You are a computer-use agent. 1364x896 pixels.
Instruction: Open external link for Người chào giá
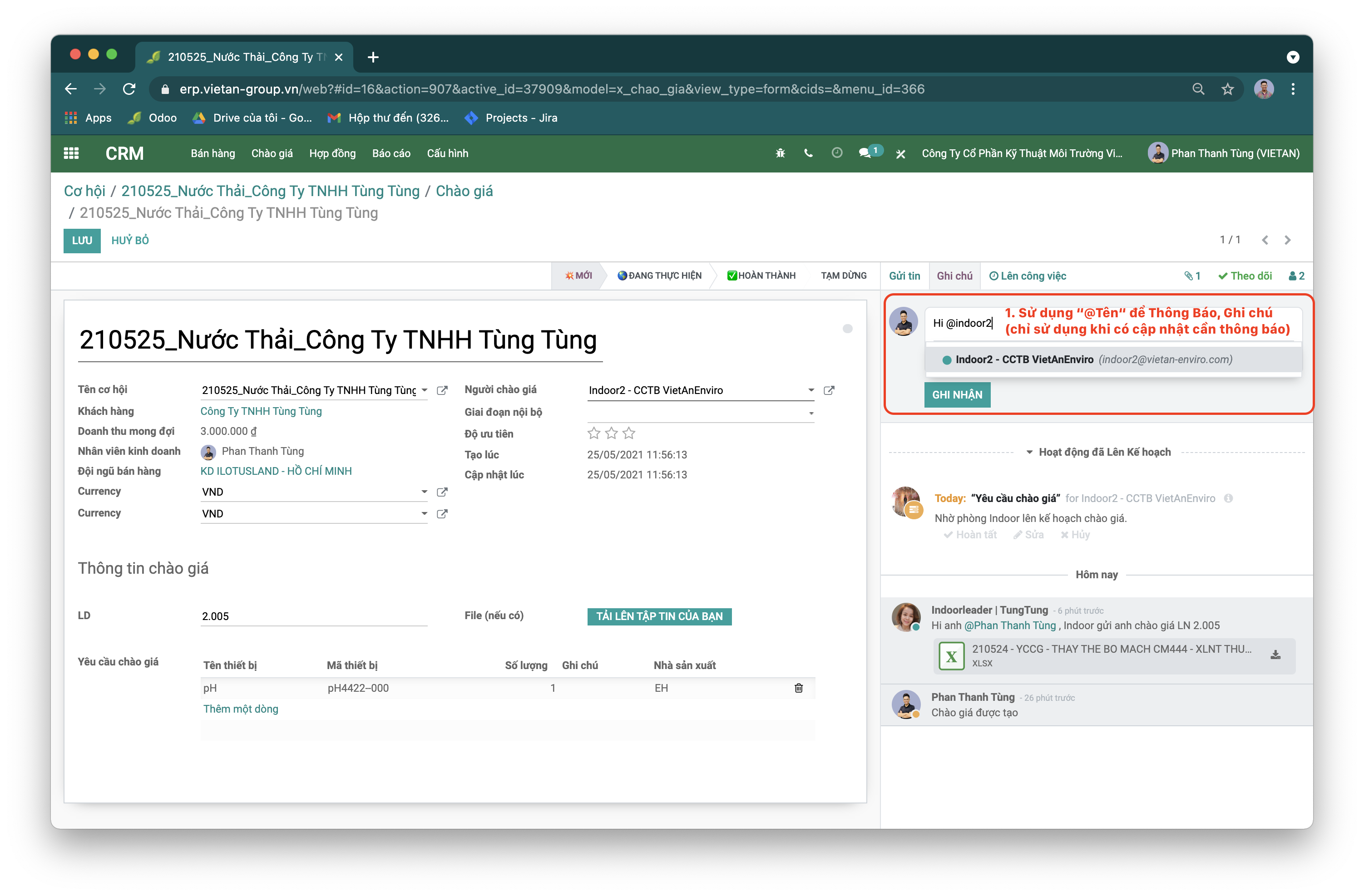click(829, 390)
